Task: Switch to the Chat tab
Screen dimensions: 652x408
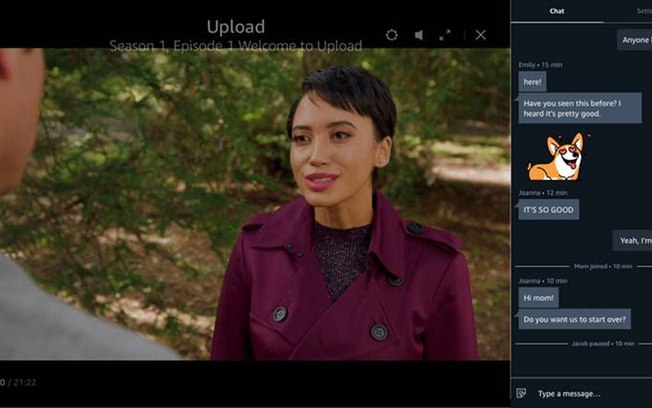Action: 557,11
